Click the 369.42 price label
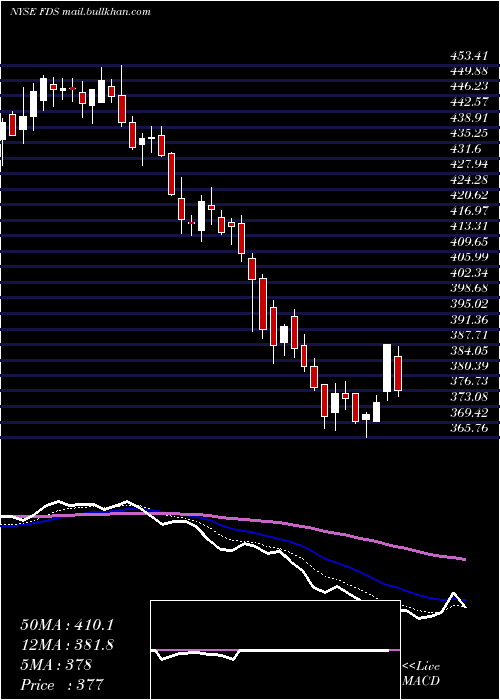Screen dimensions: 500x700 tap(469, 412)
